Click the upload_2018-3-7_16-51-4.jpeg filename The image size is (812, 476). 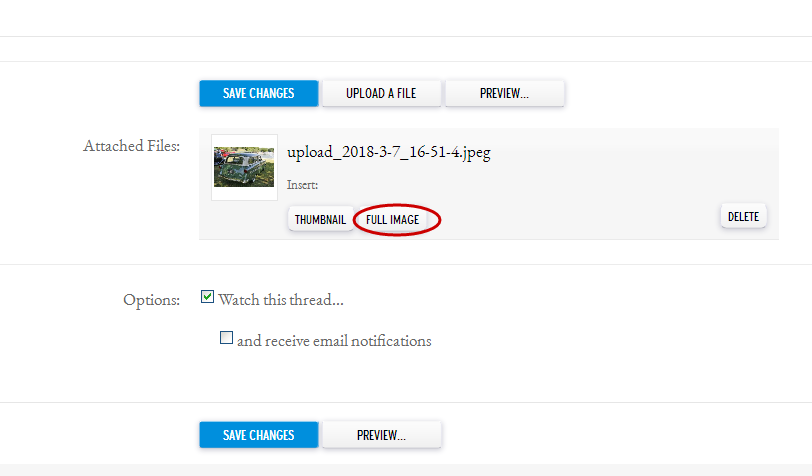point(388,152)
